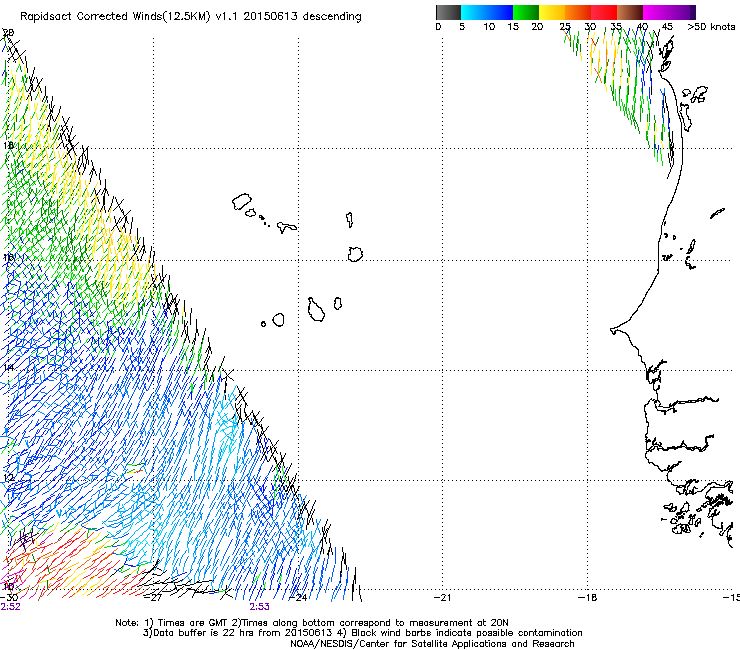This screenshot has width=740, height=650.
Task: Click the NOAA/NESDIS Center for Satellite Applications credit
Action: pyautogui.click(x=432, y=644)
